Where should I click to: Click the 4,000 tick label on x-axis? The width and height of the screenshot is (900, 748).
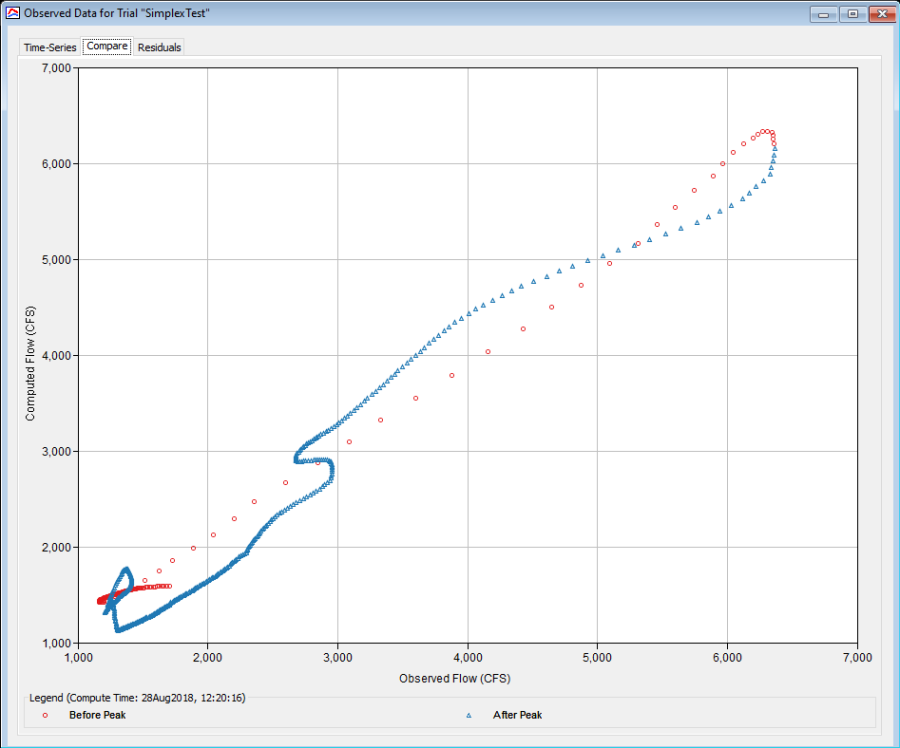tap(467, 657)
